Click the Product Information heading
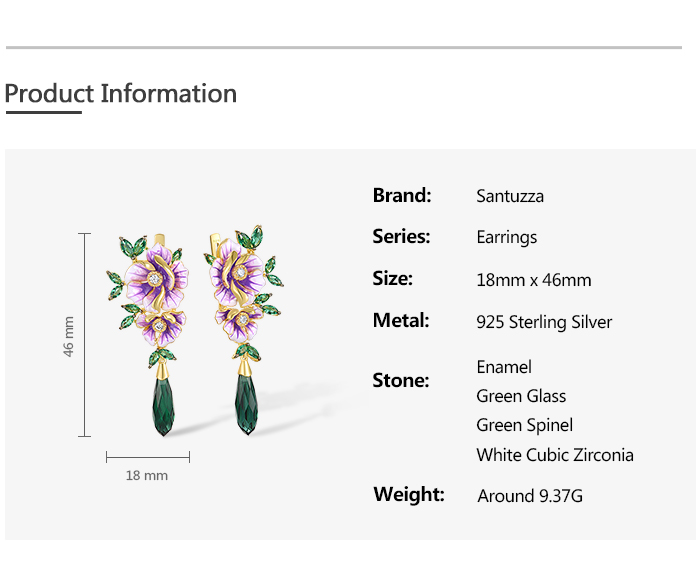 (x=121, y=94)
